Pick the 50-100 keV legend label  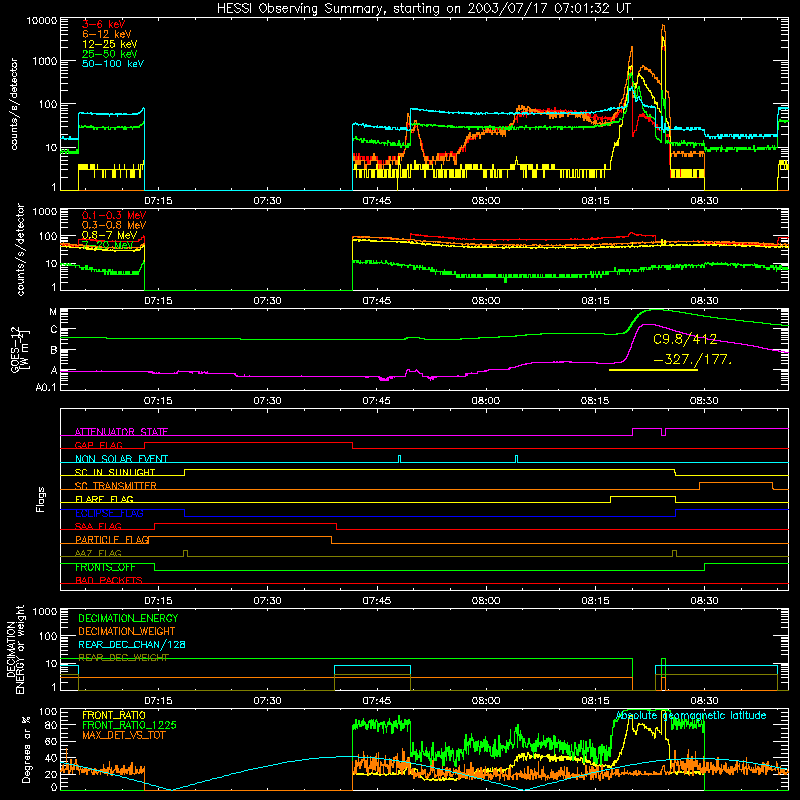[113, 64]
